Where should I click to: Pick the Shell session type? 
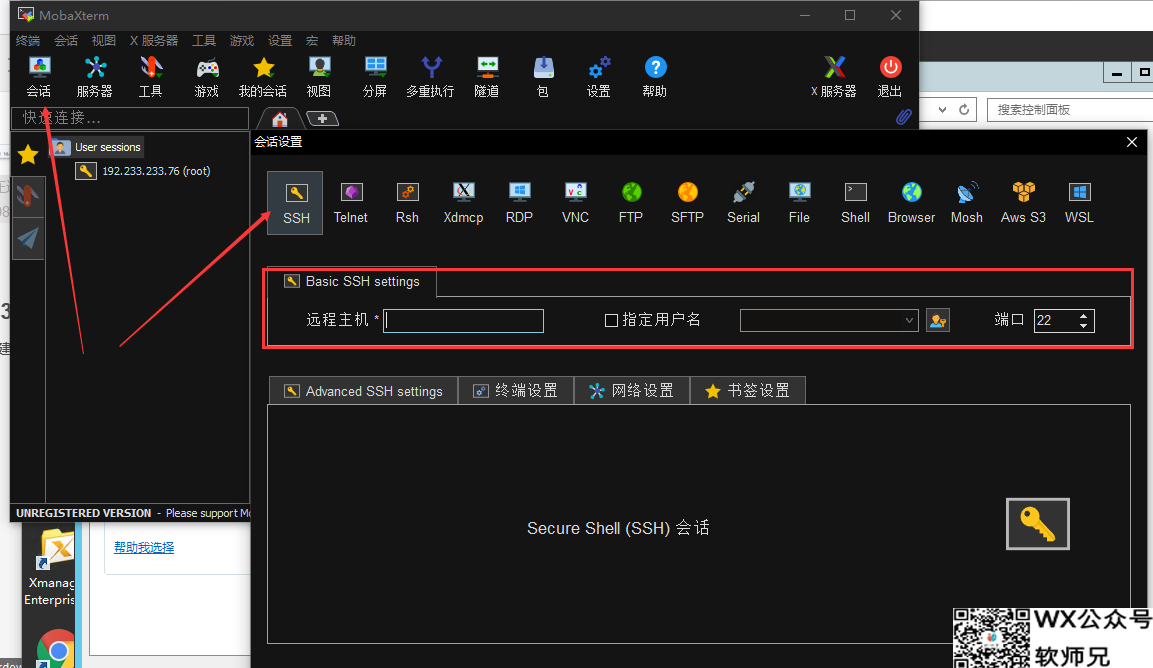(855, 203)
